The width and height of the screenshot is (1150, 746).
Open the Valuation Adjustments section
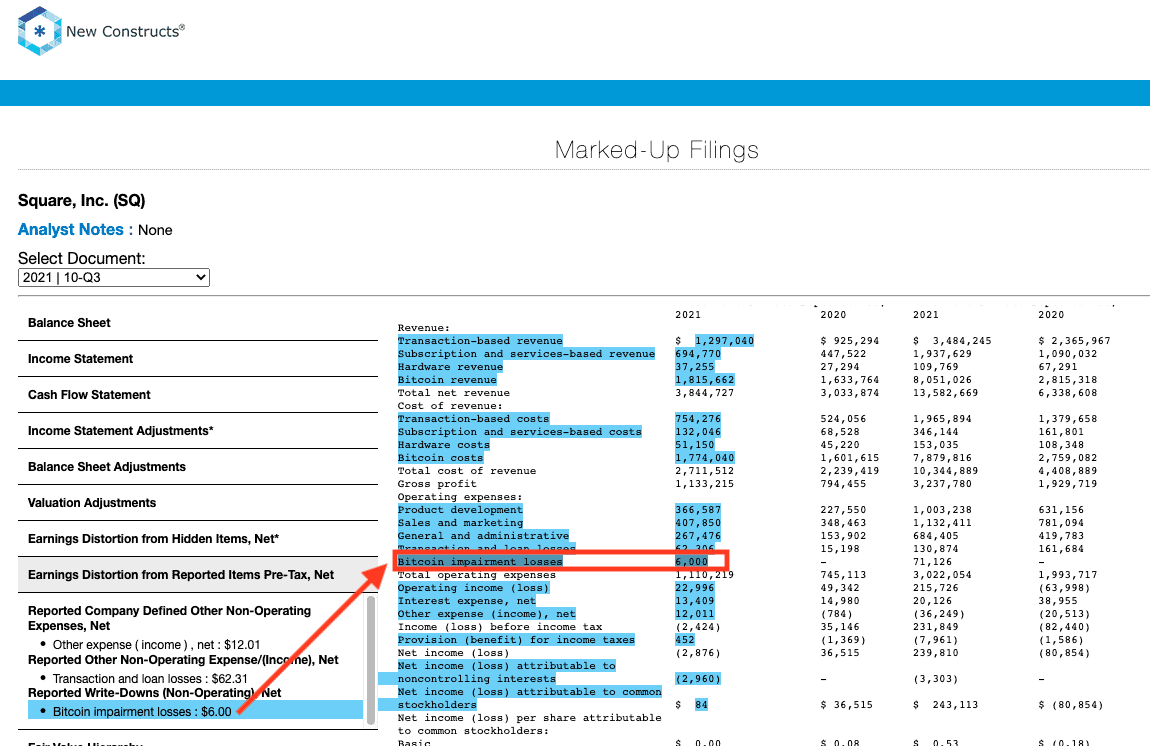[198, 502]
